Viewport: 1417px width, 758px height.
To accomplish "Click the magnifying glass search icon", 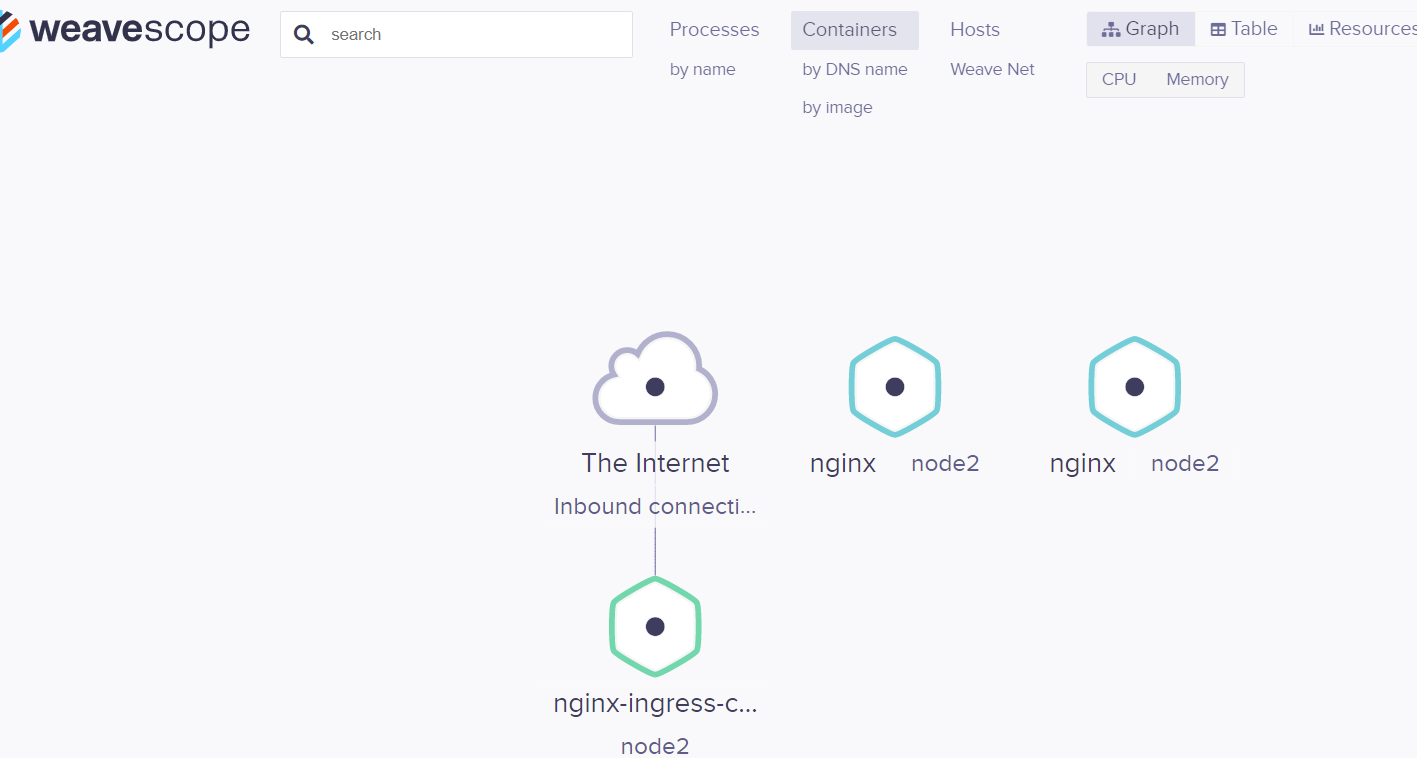I will click(x=304, y=35).
